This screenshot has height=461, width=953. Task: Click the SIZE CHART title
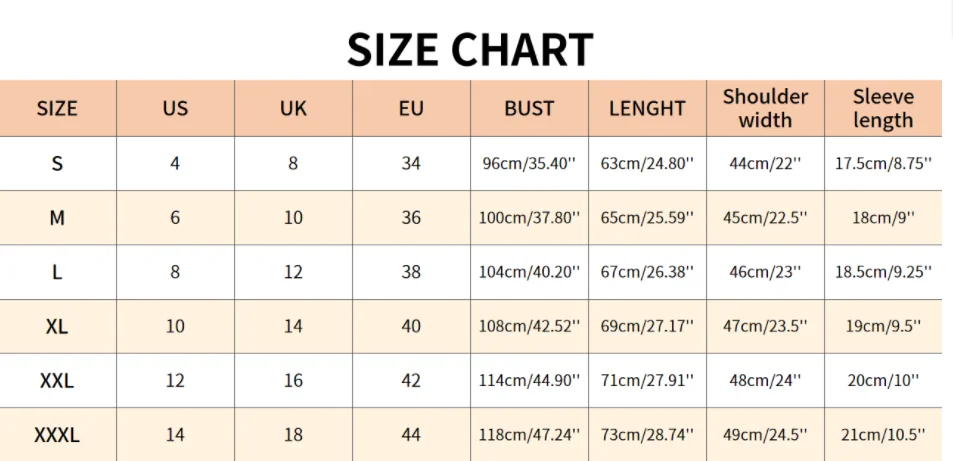point(470,49)
